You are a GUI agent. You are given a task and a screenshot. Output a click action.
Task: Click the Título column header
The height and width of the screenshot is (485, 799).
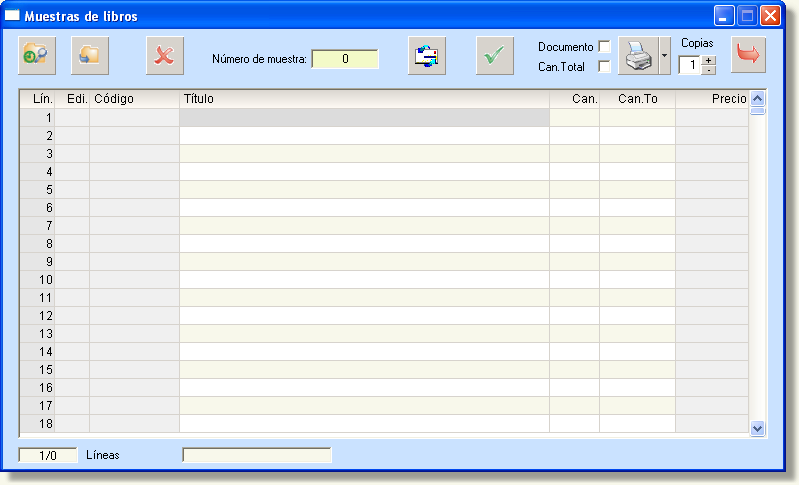click(364, 99)
